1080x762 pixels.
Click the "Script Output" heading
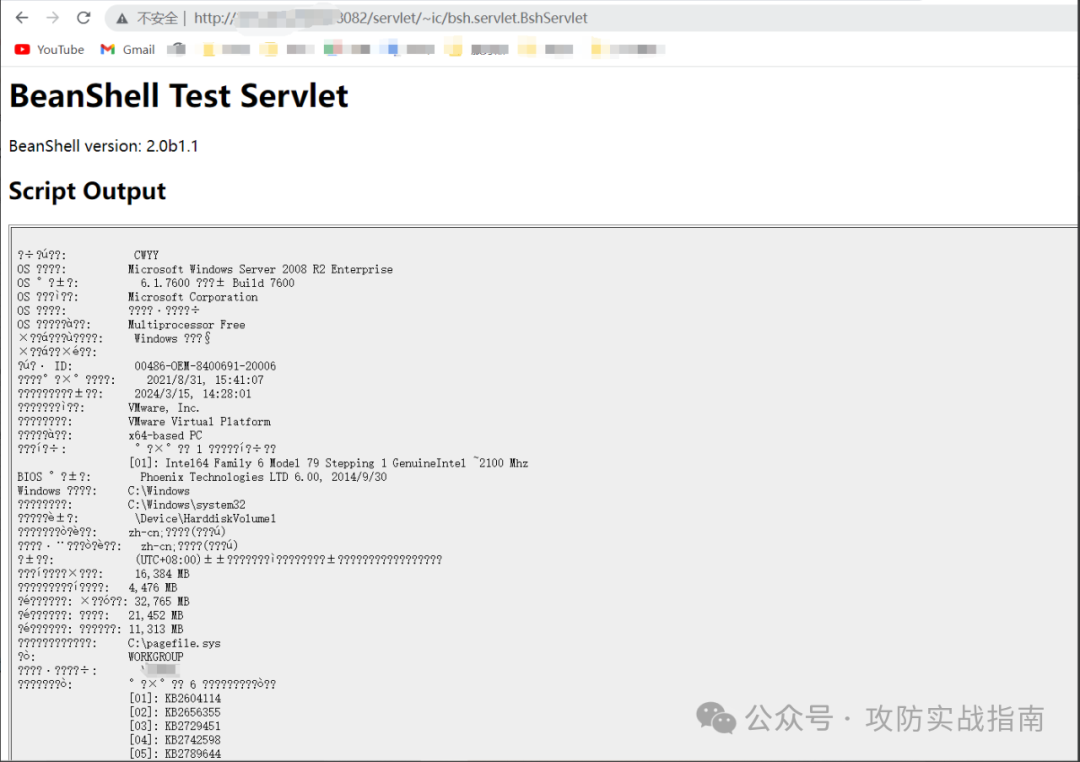(87, 191)
